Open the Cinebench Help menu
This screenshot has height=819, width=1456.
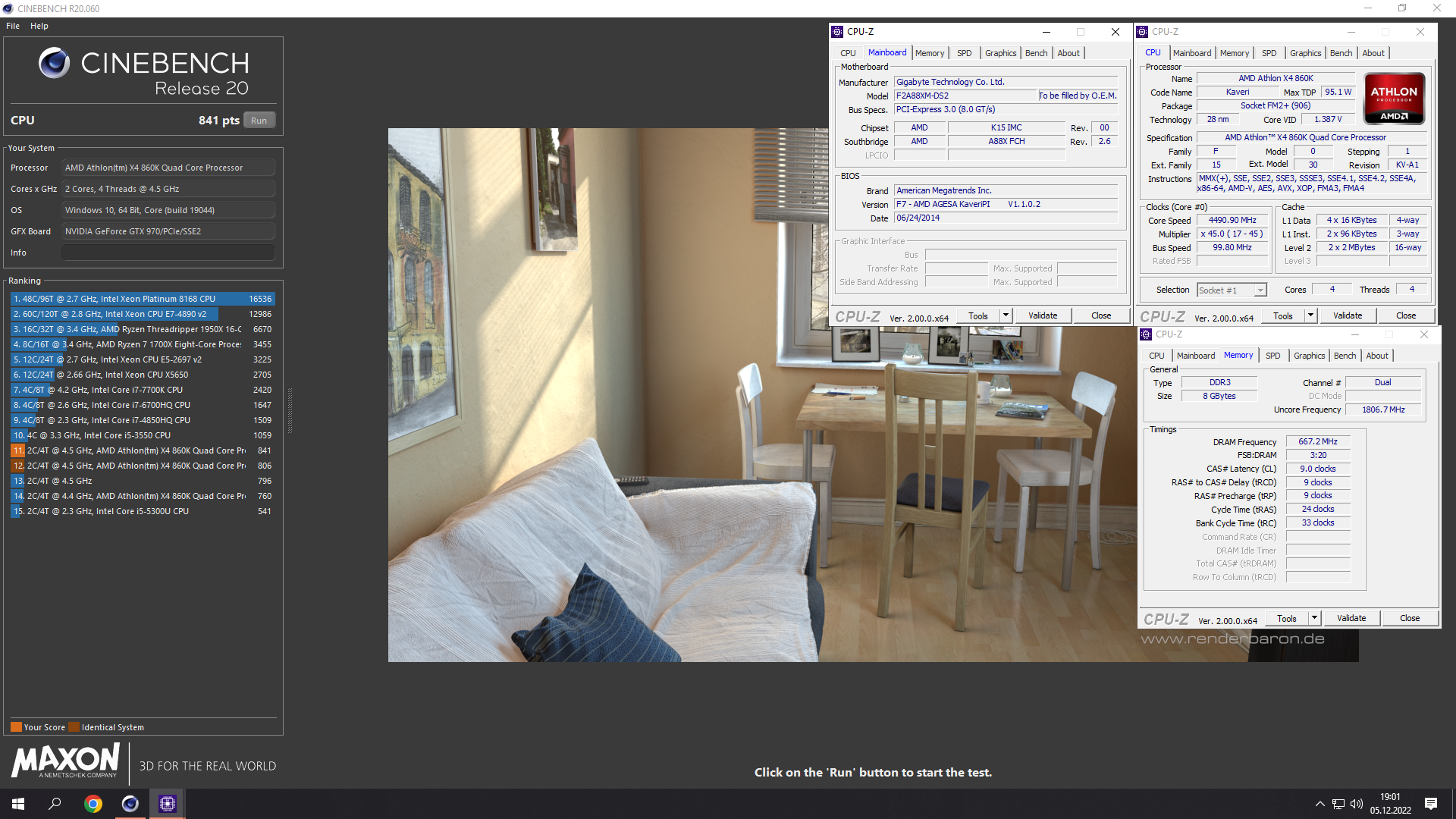pyautogui.click(x=39, y=26)
